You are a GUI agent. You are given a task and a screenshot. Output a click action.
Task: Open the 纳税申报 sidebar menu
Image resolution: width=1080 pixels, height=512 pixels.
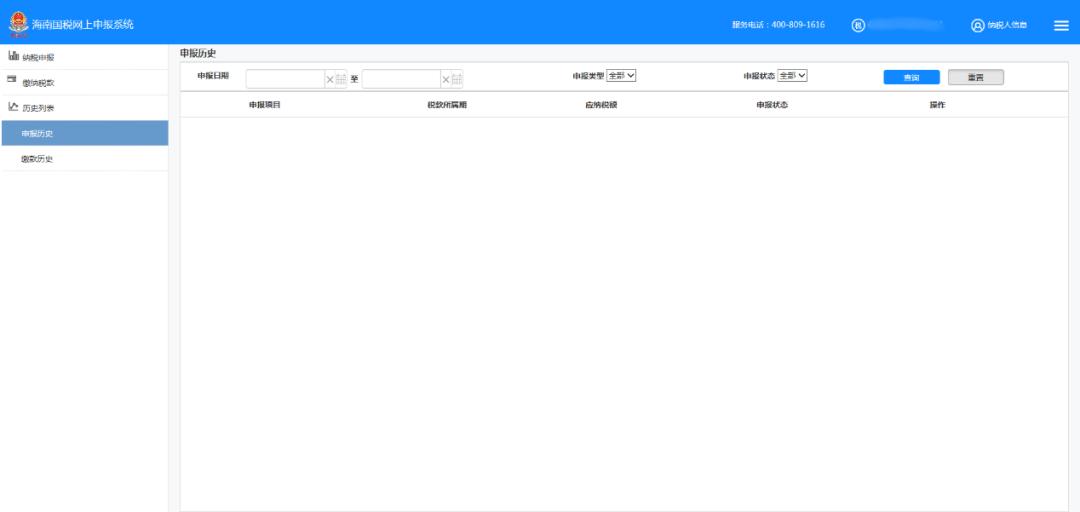tap(85, 57)
